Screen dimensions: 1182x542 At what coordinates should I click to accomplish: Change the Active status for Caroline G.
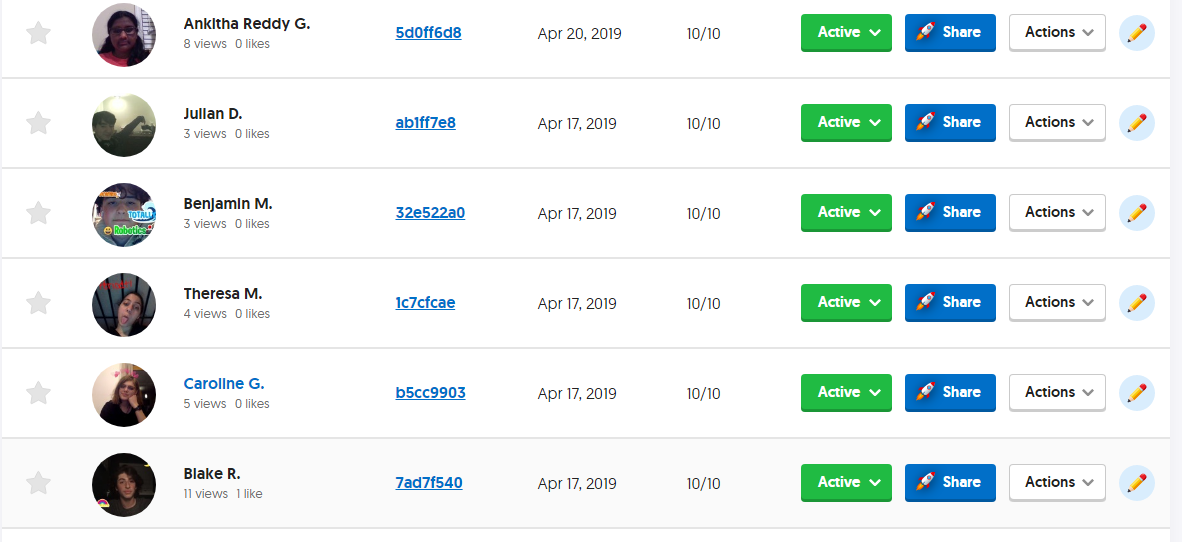[x=846, y=392]
